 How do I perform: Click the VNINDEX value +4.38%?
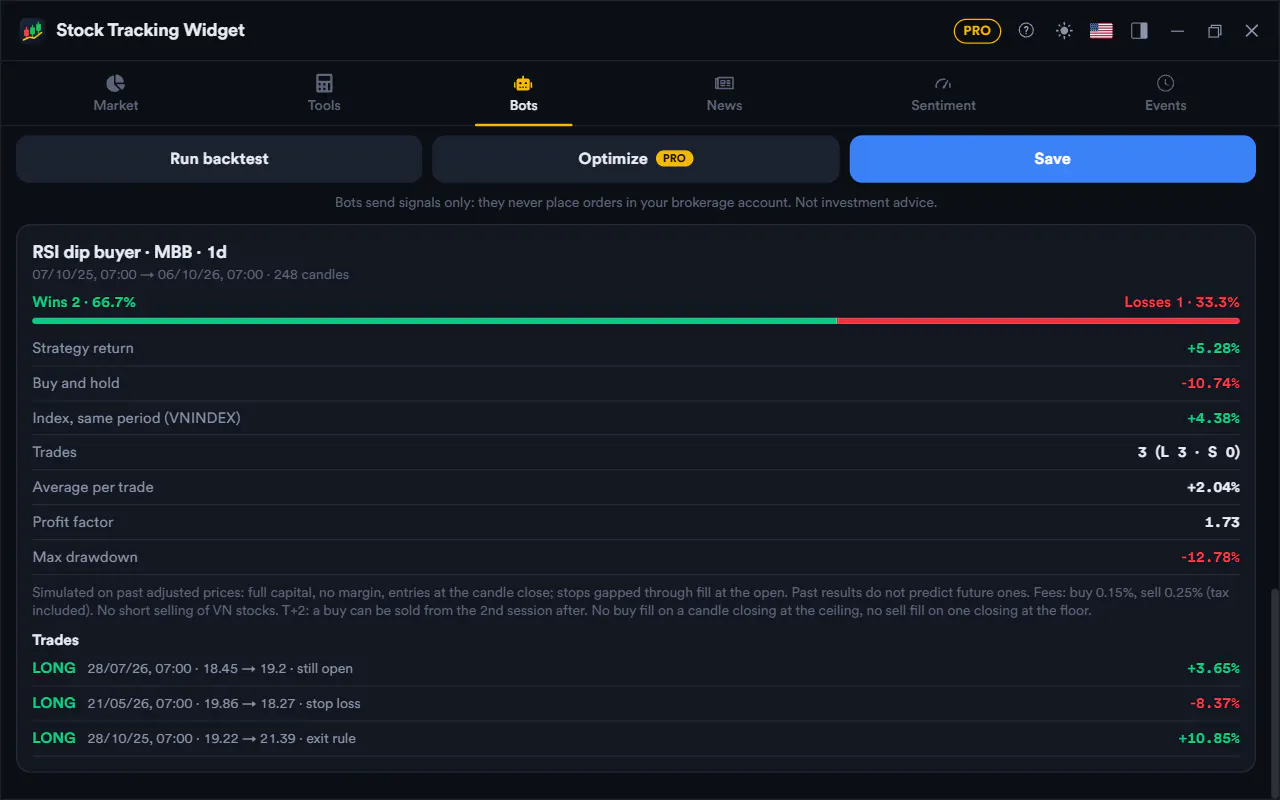[1213, 418]
